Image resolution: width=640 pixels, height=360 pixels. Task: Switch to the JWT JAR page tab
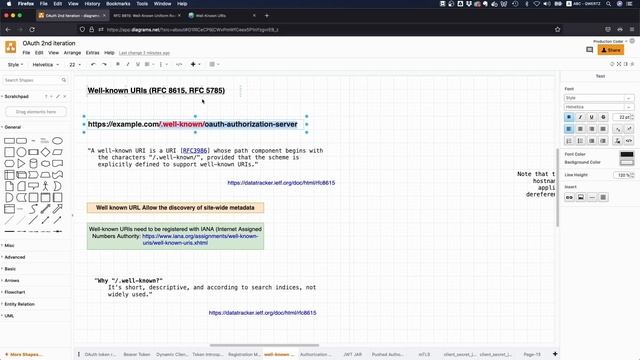pyautogui.click(x=353, y=354)
